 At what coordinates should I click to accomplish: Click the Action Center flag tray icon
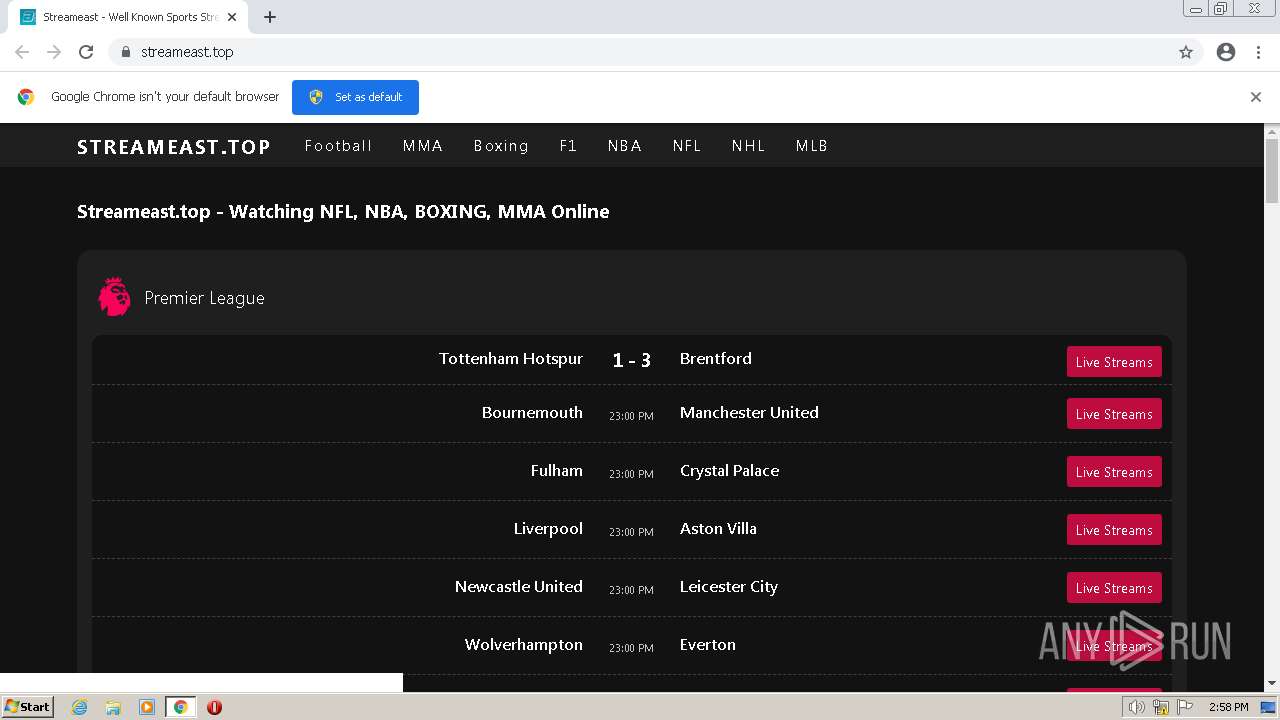click(x=1185, y=707)
